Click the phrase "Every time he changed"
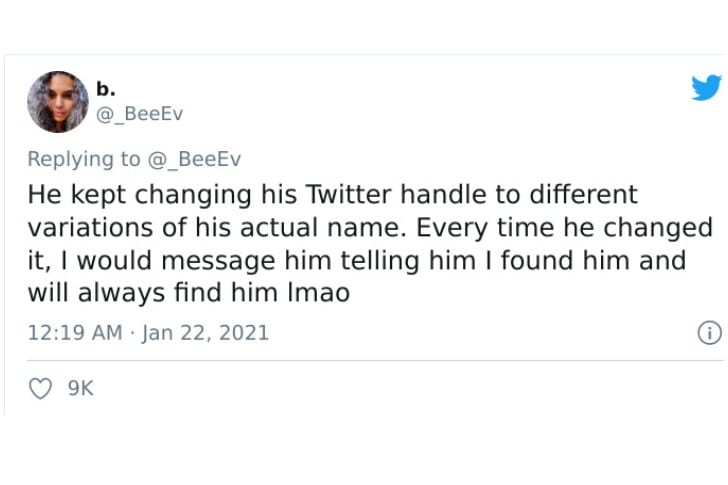728x485 pixels. tap(564, 228)
